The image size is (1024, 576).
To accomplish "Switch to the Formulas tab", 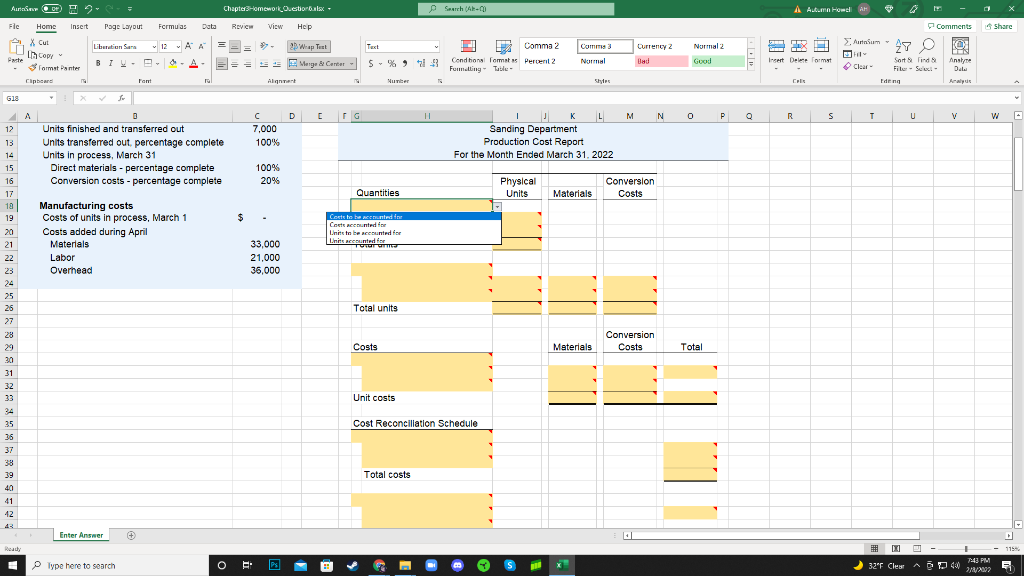I will coord(172,27).
